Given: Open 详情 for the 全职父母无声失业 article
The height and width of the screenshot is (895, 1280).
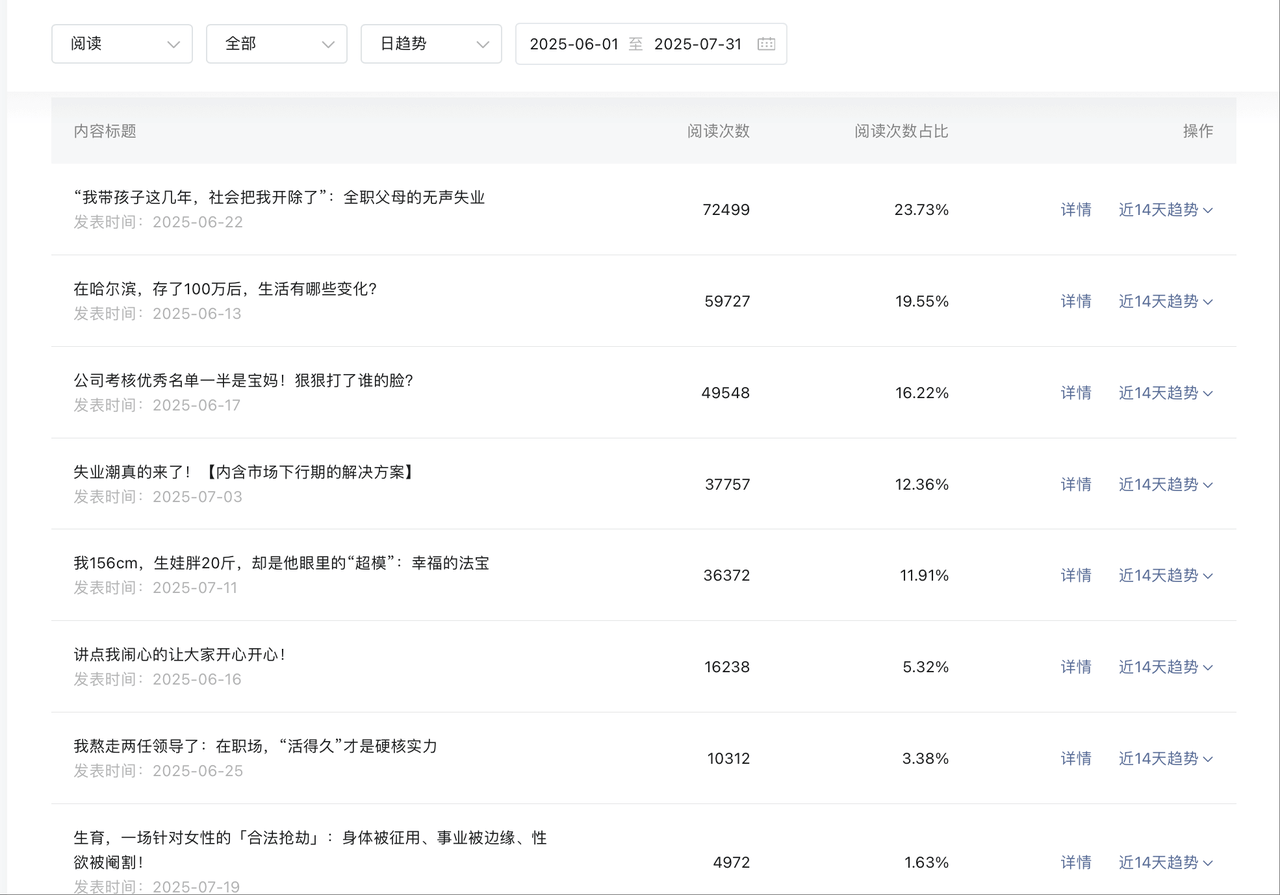Looking at the screenshot, I should tap(1076, 210).
